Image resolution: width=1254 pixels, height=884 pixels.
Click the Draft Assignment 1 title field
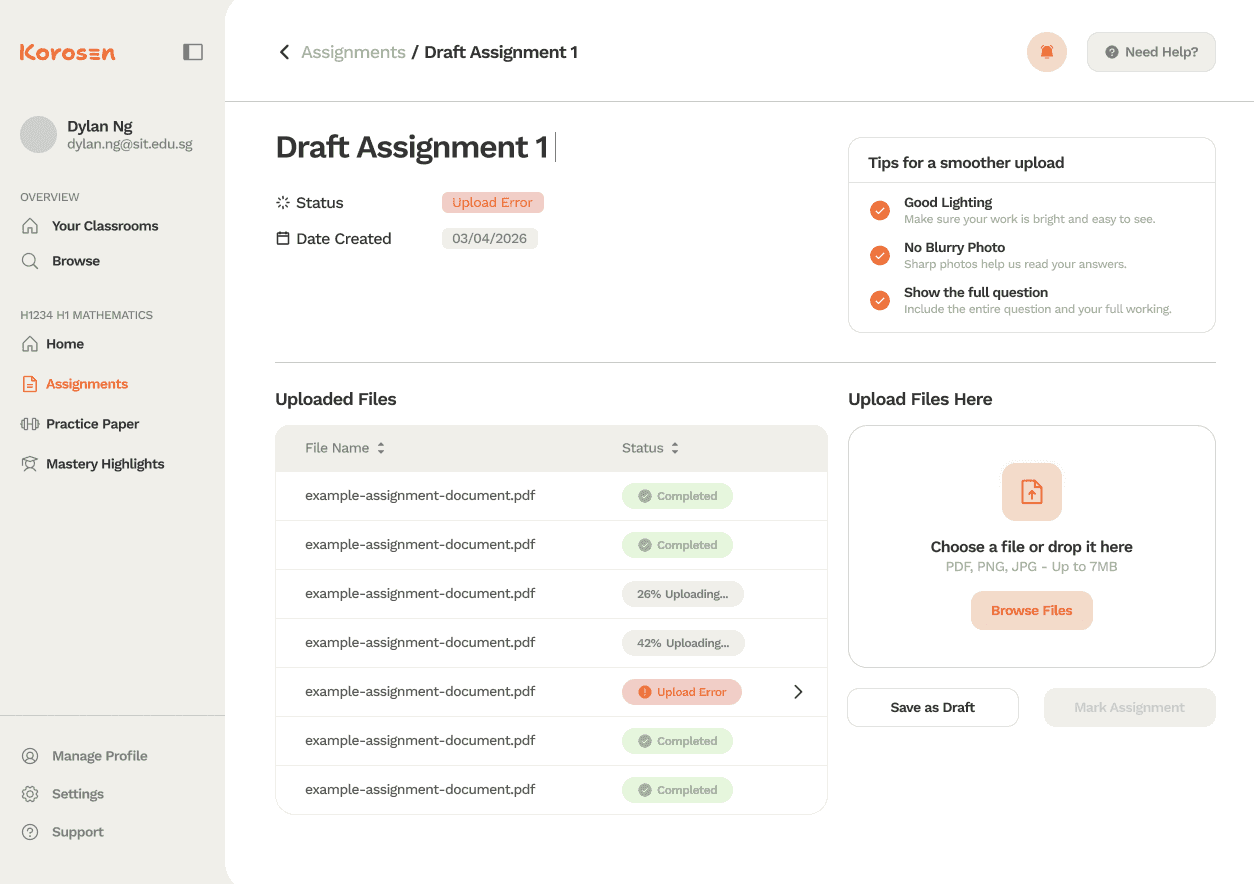(413, 147)
